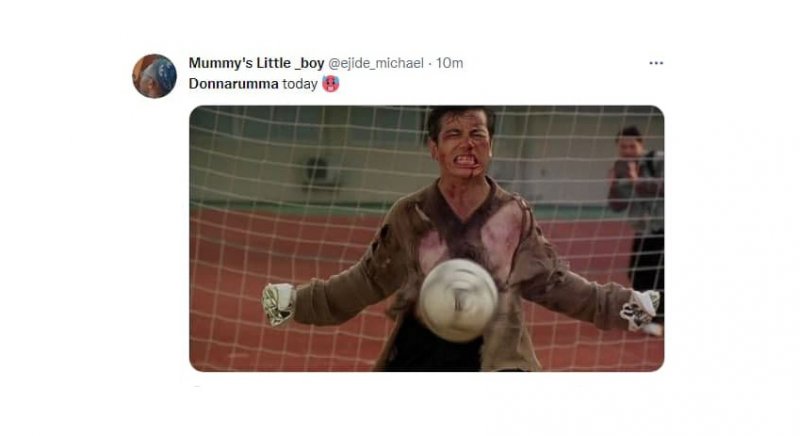
Task: Click the bold Donnarumma word in tweet
Action: (x=234, y=84)
